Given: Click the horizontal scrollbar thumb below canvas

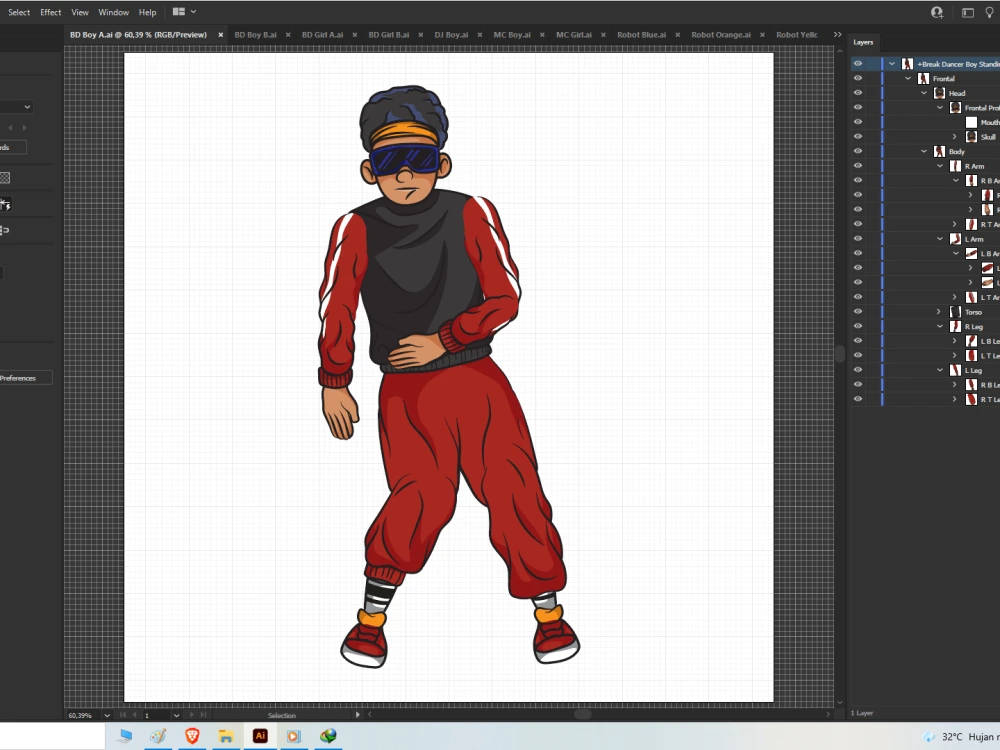Looking at the screenshot, I should [582, 715].
